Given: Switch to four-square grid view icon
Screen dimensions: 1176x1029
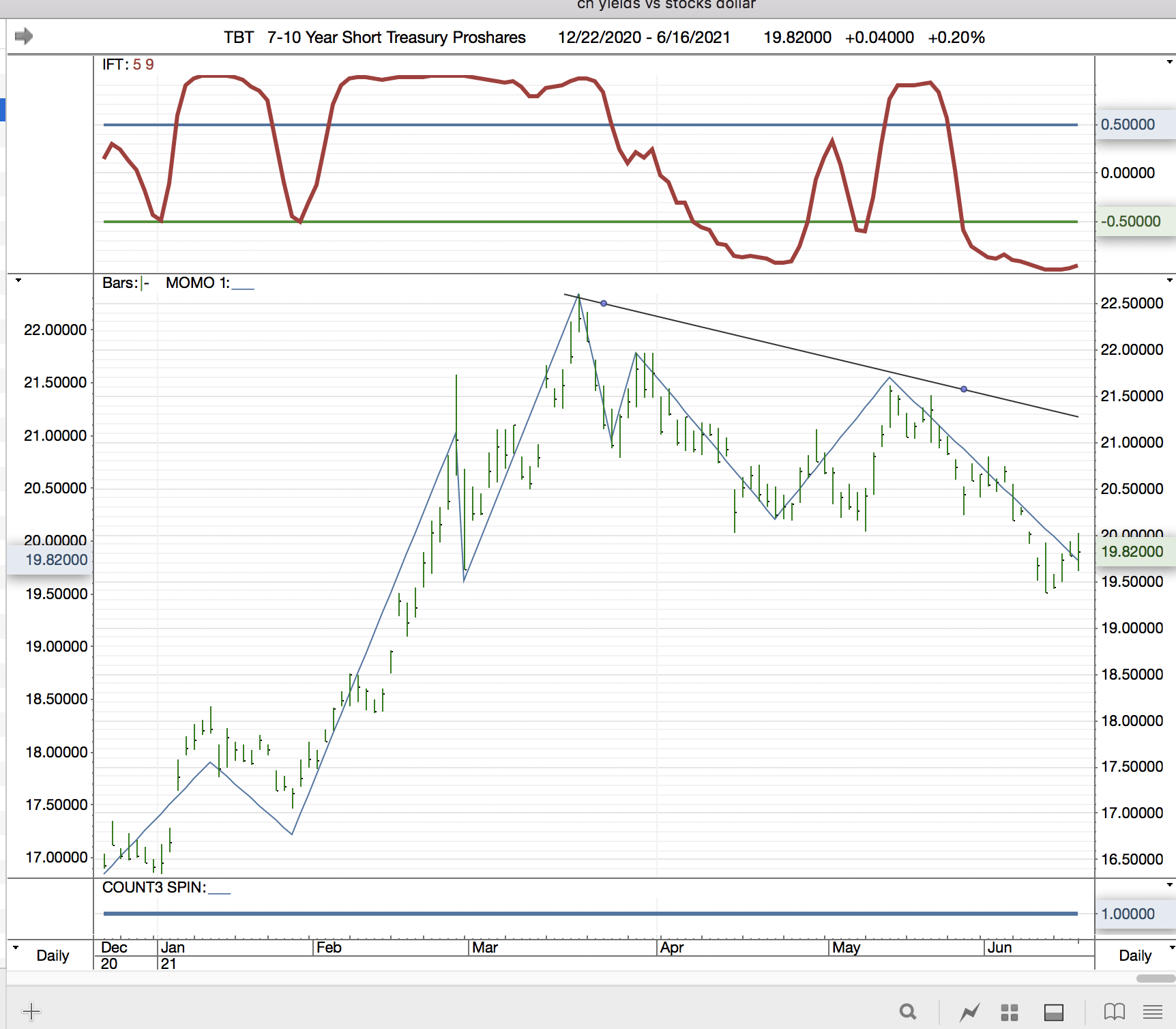Looking at the screenshot, I should pos(1010,1012).
